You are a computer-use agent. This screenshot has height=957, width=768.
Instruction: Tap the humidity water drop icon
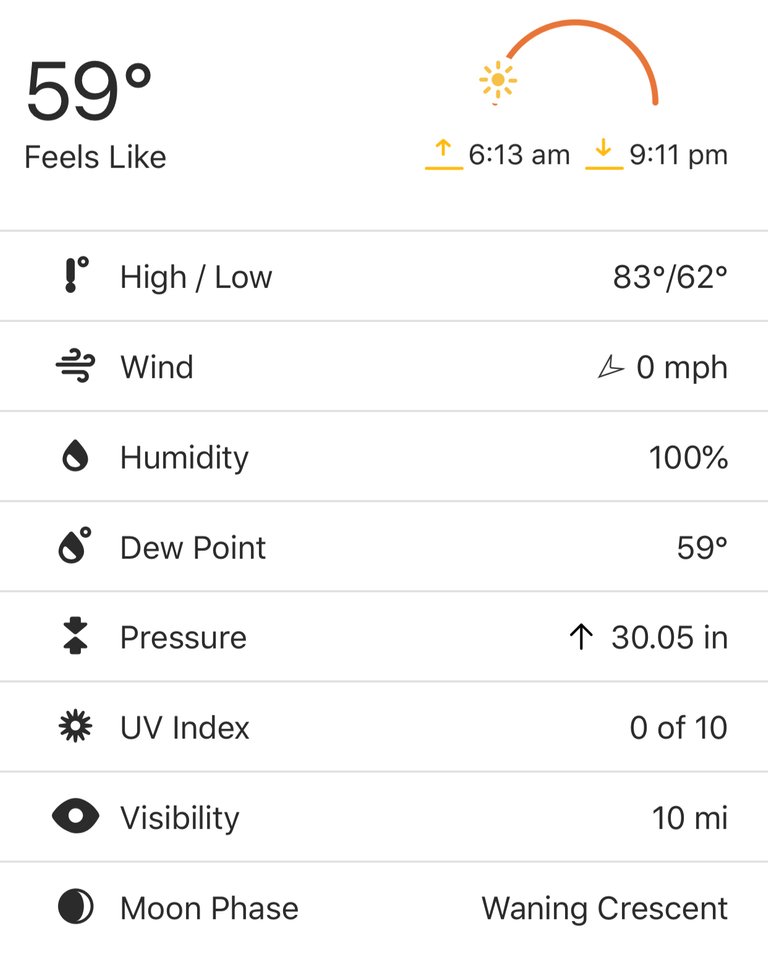(x=76, y=456)
